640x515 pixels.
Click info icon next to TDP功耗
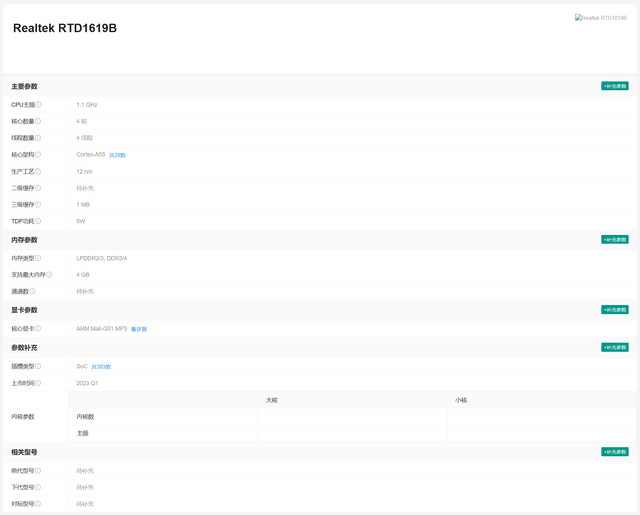[38, 221]
